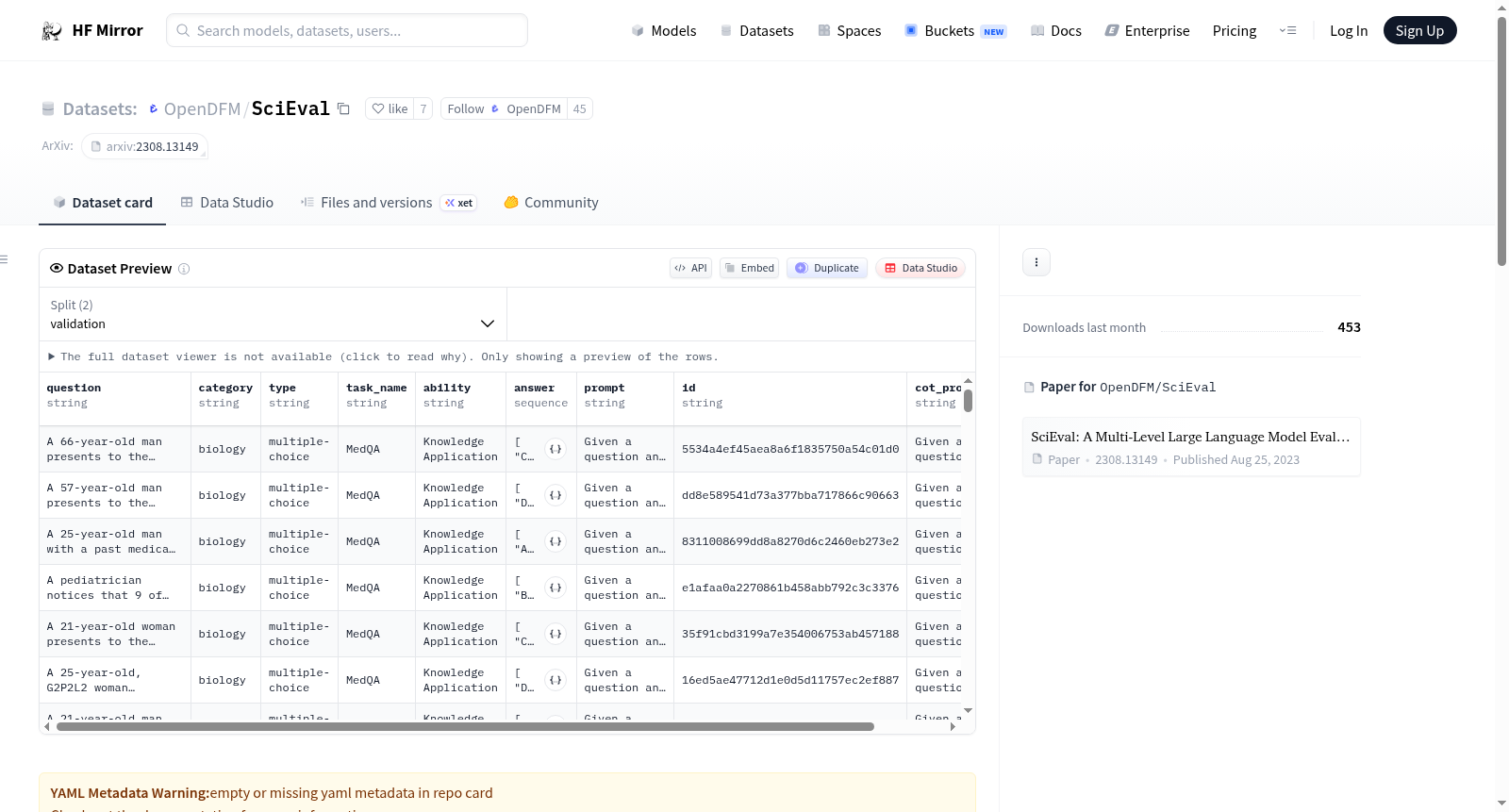Click the HF Mirror logo icon
The image size is (1509, 812).
52,31
